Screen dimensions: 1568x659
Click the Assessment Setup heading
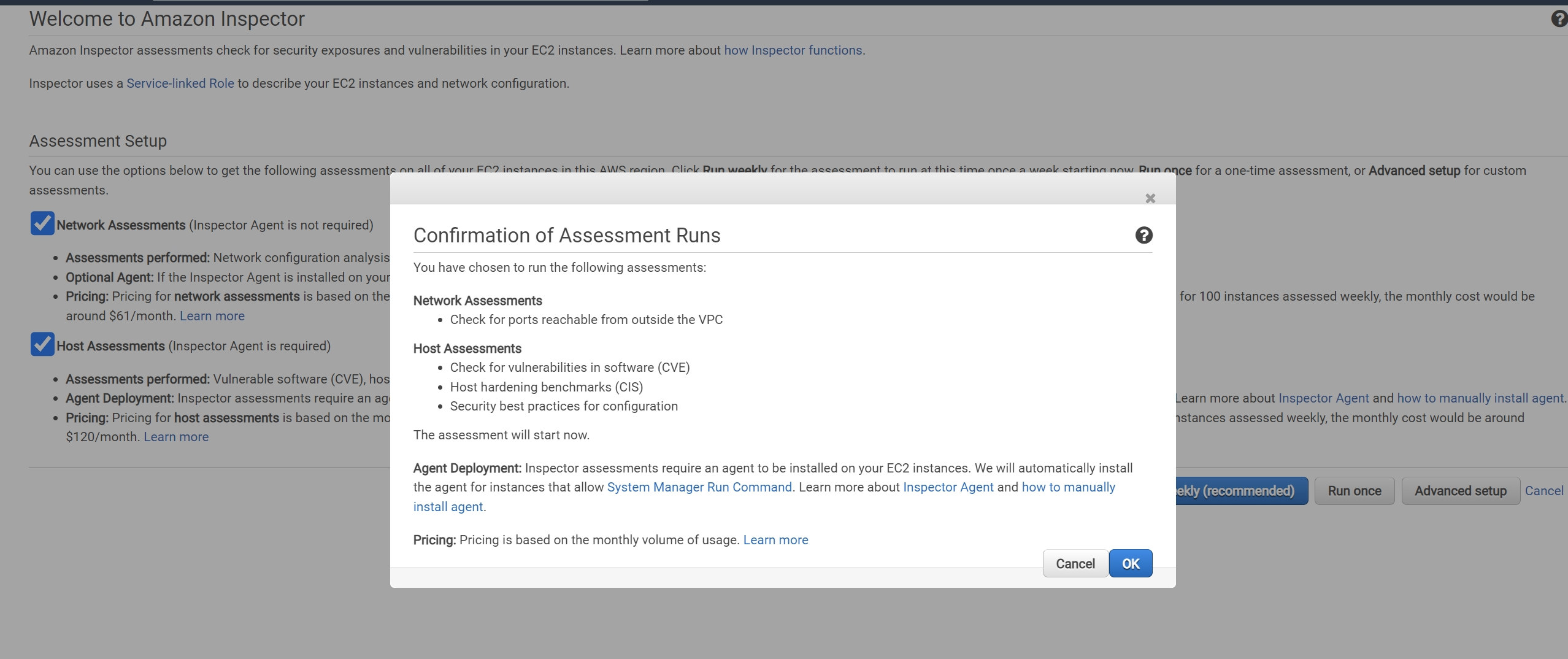(98, 141)
